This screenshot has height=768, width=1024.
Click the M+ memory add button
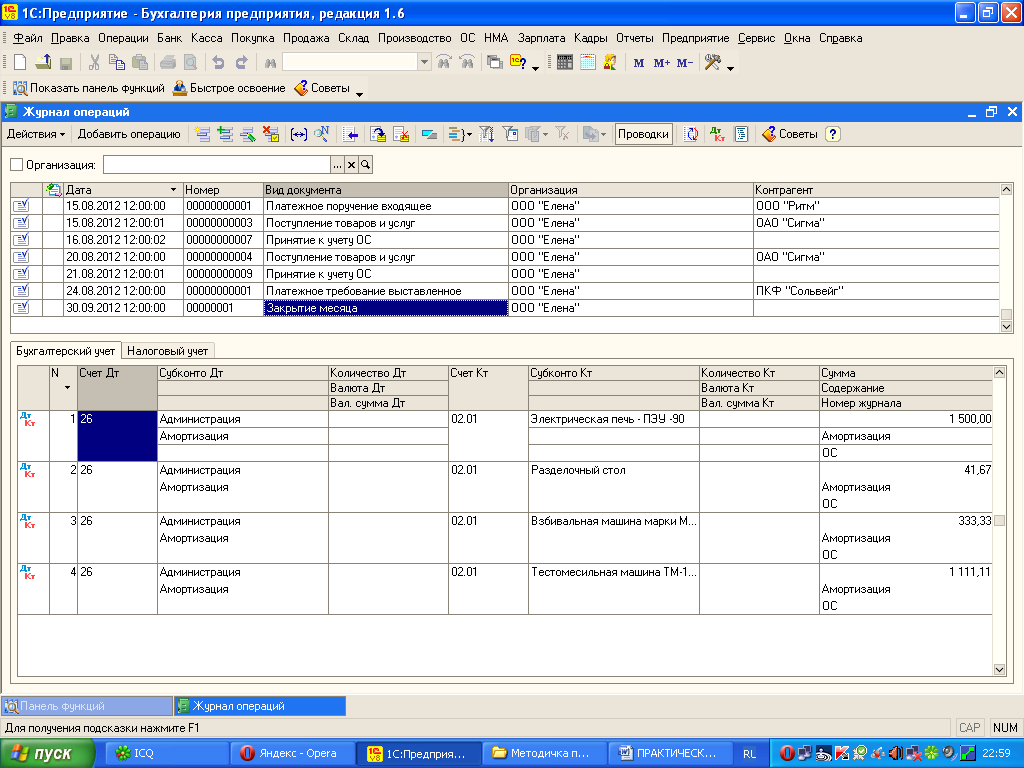662,63
